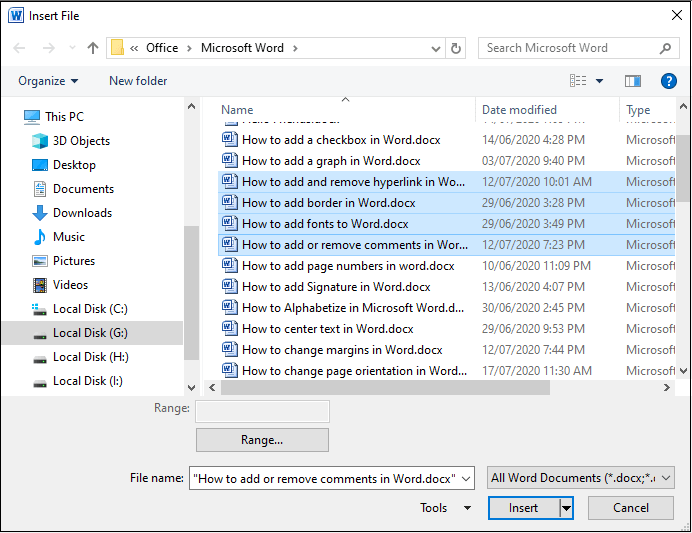Click the search magnifier icon
This screenshot has height=533, width=692.
[665, 48]
